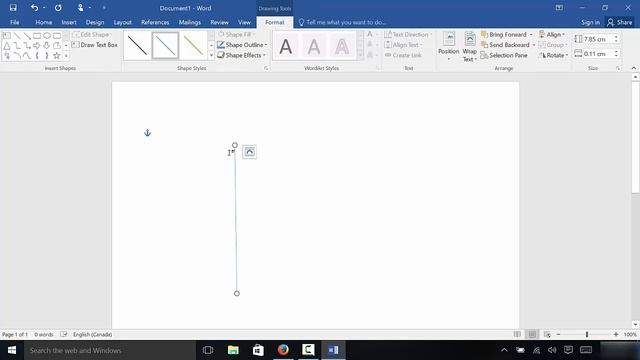Screen dimensions: 640x360
Task: Expand the Bring Forward dropdown arrow
Action: pos(531,35)
